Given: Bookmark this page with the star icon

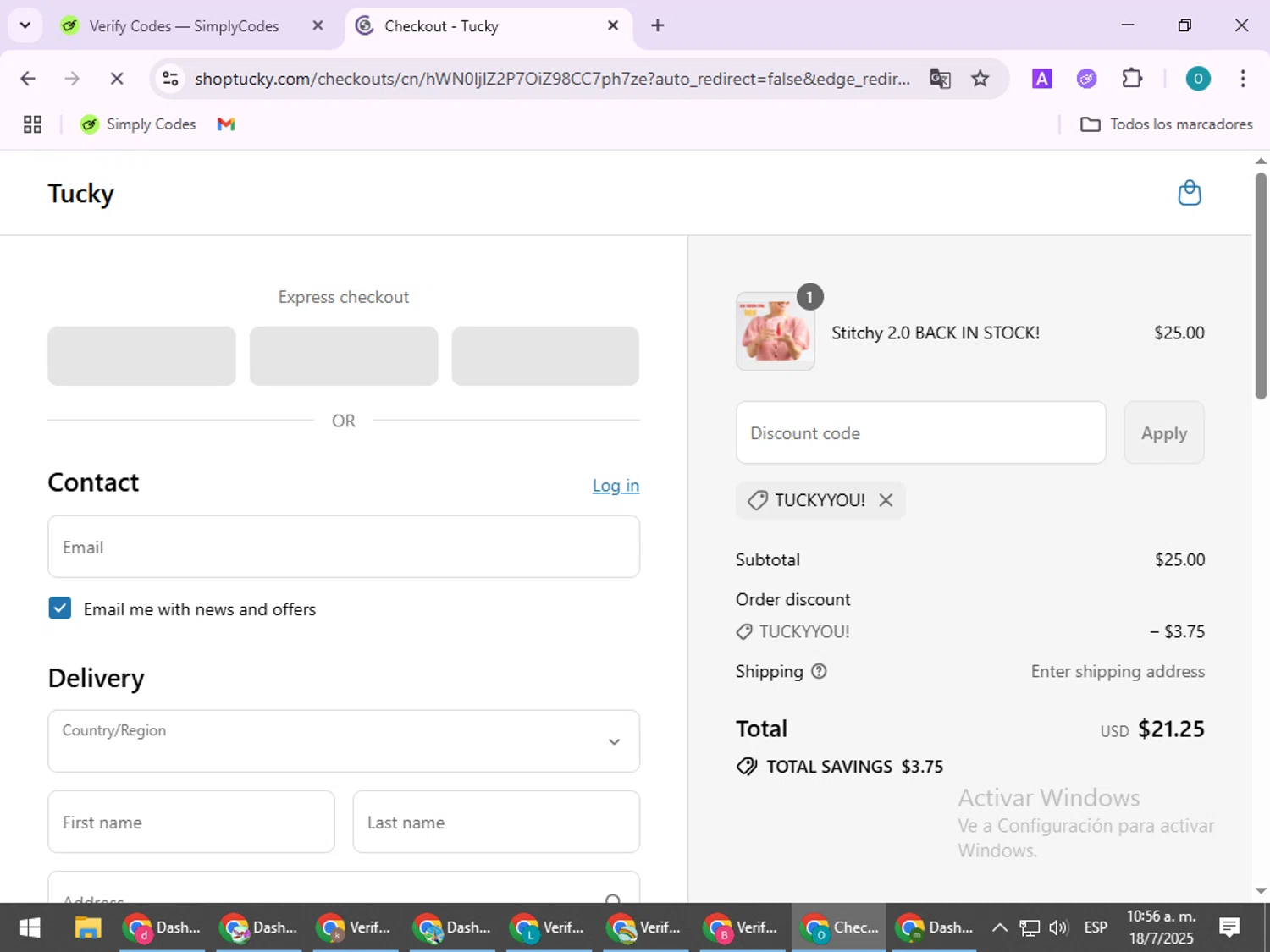Looking at the screenshot, I should (980, 79).
